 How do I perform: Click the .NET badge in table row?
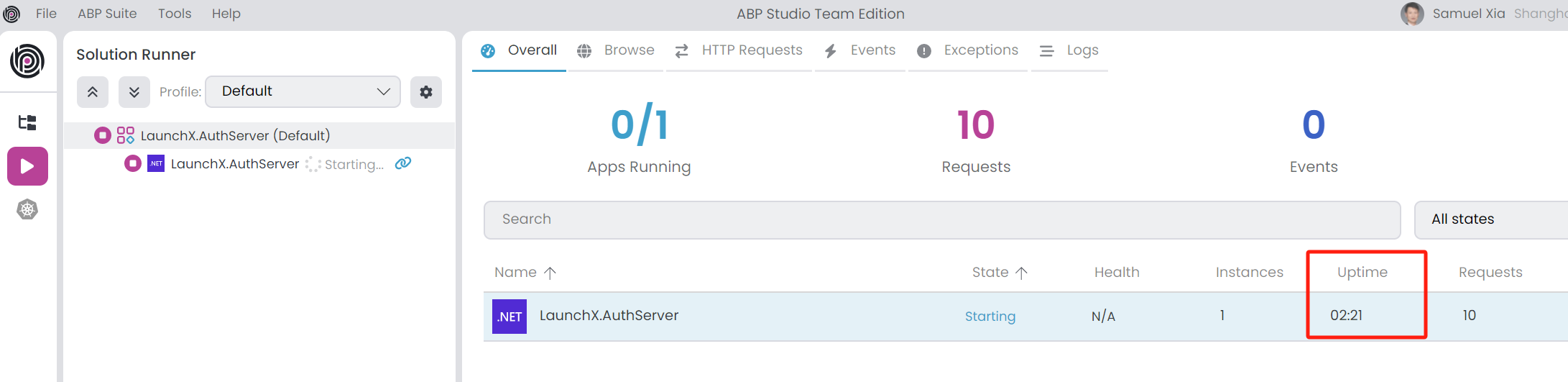pos(509,317)
